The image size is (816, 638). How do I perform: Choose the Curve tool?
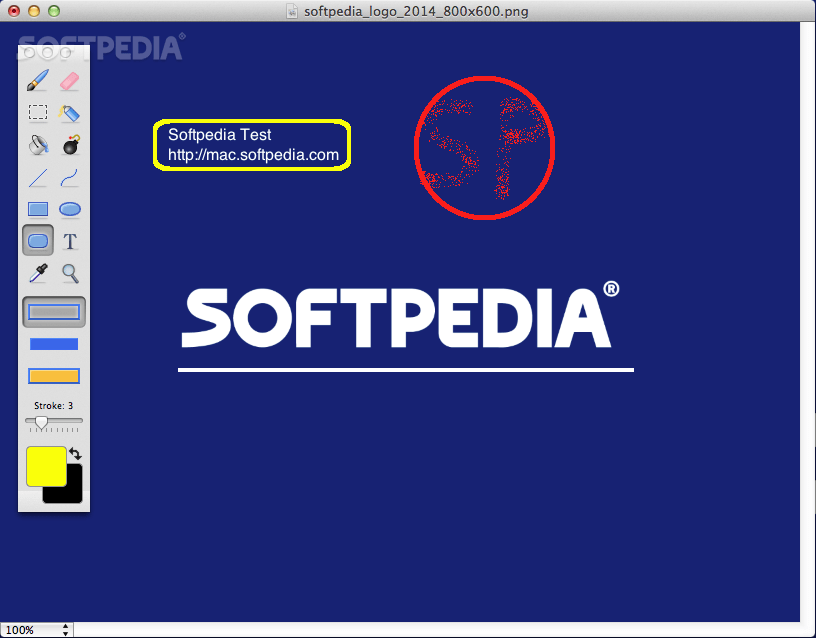(x=70, y=177)
